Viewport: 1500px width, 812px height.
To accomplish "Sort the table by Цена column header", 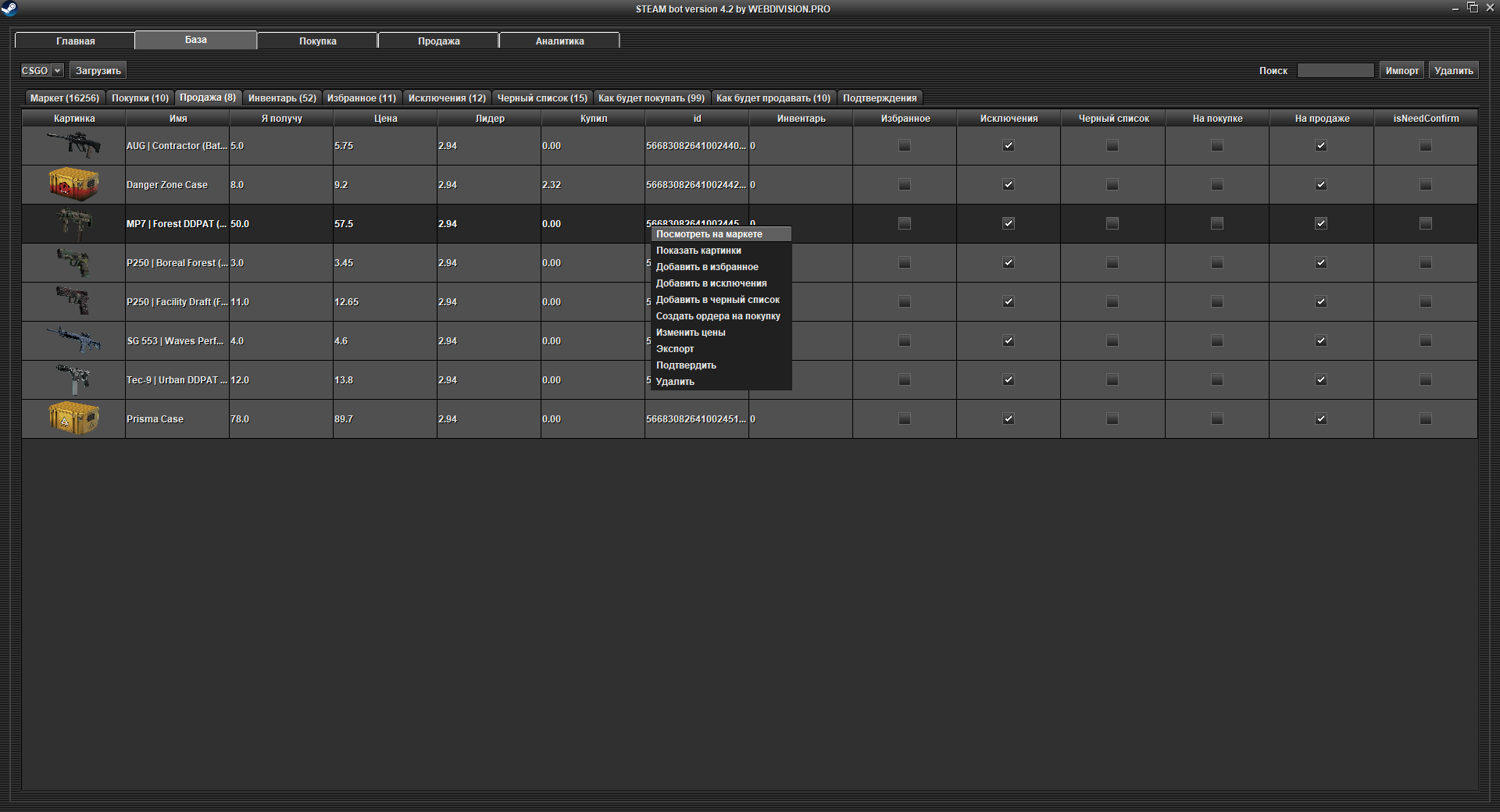I will click(x=385, y=119).
